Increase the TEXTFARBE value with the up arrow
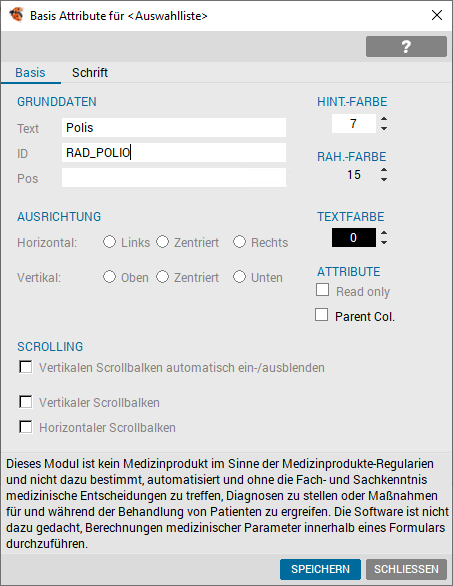This screenshot has width=453, height=586. click(384, 233)
